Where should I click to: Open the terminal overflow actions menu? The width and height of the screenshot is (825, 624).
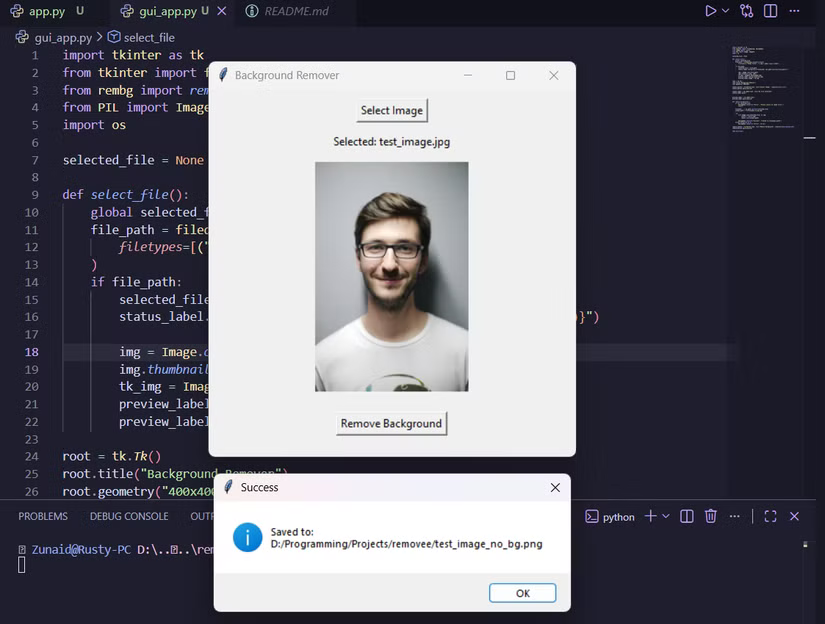tap(734, 516)
